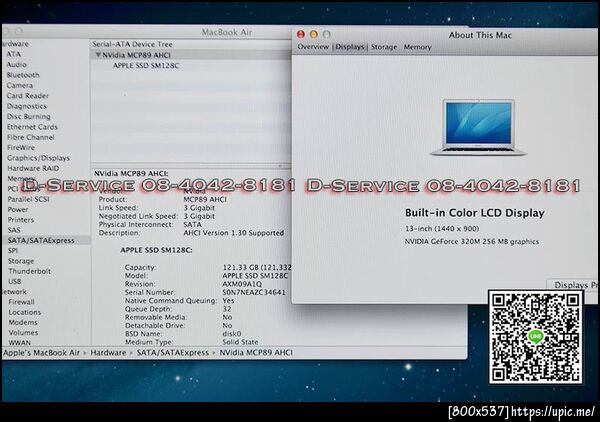
Task: Select Fibre Channel in the sidebar
Action: 31,137
